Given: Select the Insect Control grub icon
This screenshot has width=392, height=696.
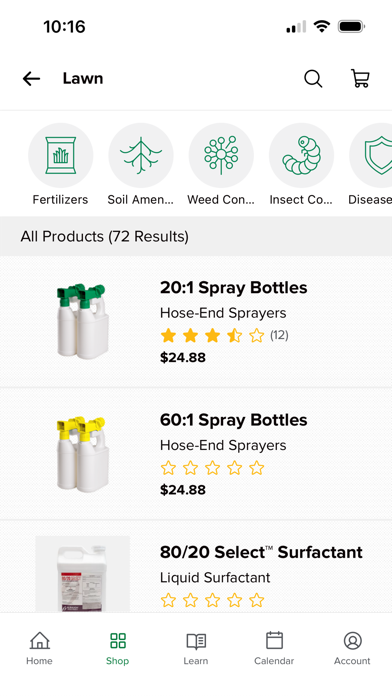Looking at the screenshot, I should coord(301,155).
